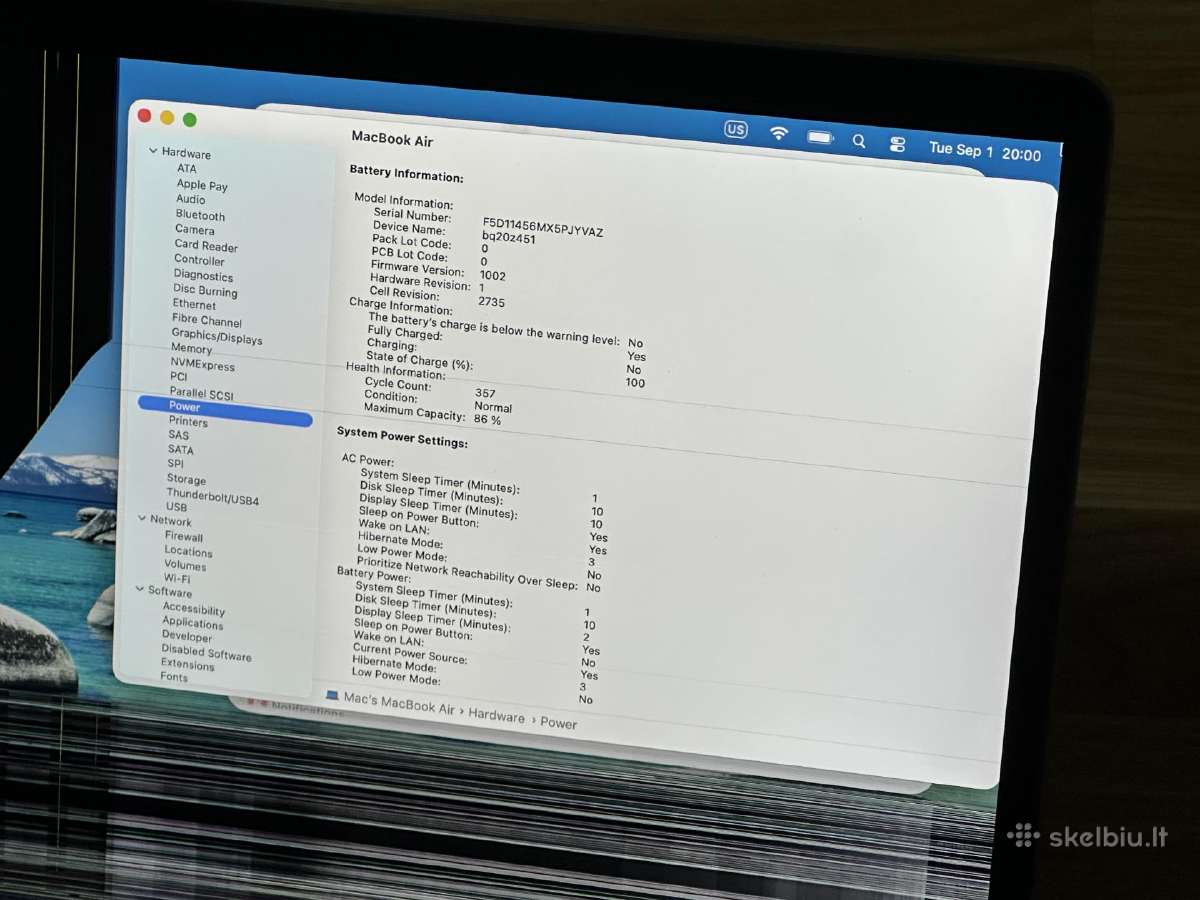This screenshot has width=1200, height=900.
Task: Click the device name bq20z451
Action: (508, 238)
